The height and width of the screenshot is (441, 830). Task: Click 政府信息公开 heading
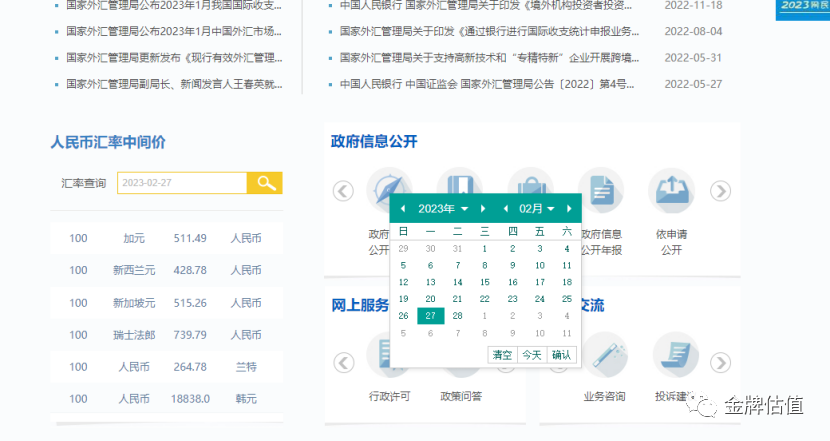pos(374,141)
